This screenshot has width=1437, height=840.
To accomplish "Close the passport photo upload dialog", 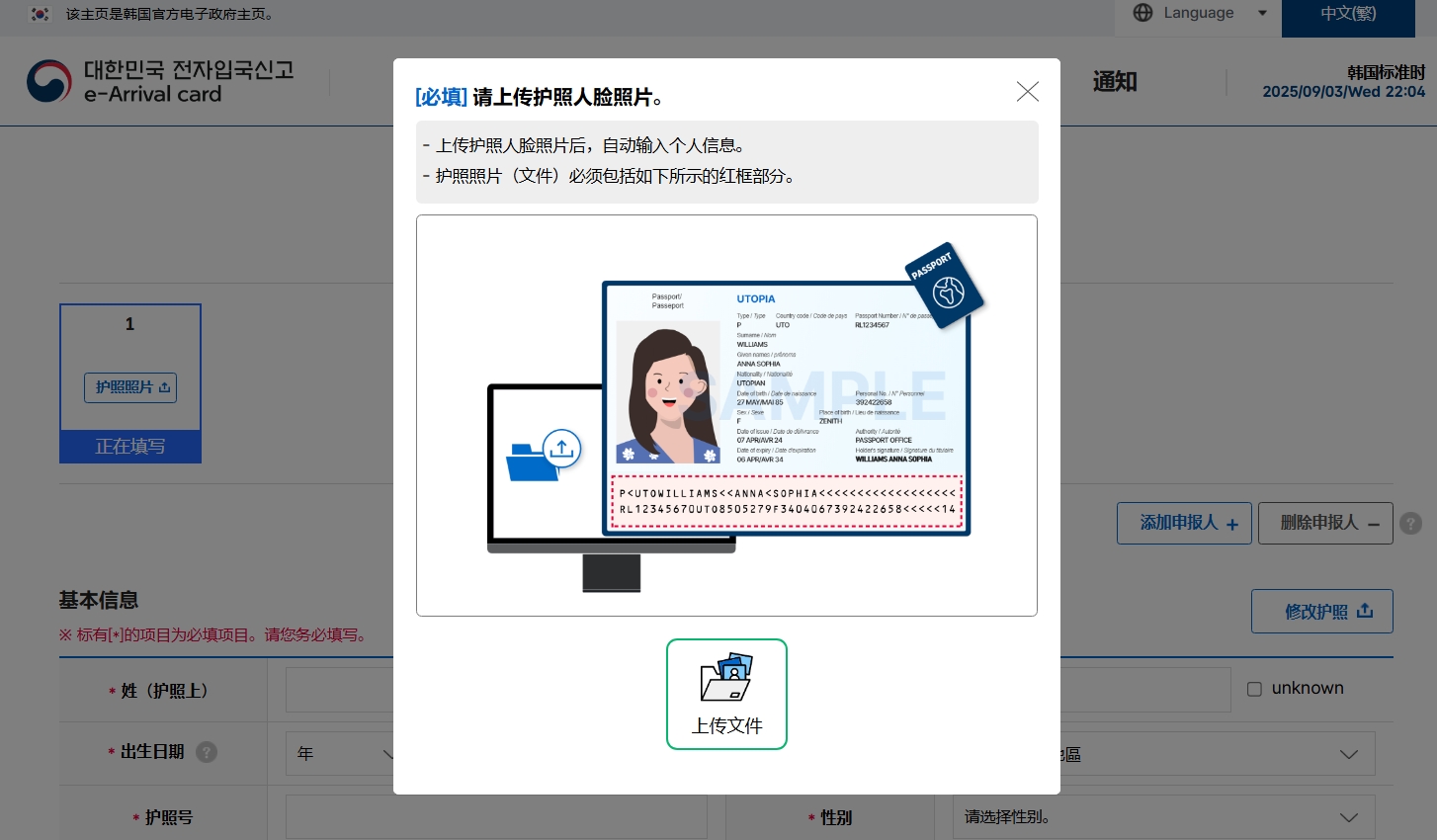I will 1028,92.
